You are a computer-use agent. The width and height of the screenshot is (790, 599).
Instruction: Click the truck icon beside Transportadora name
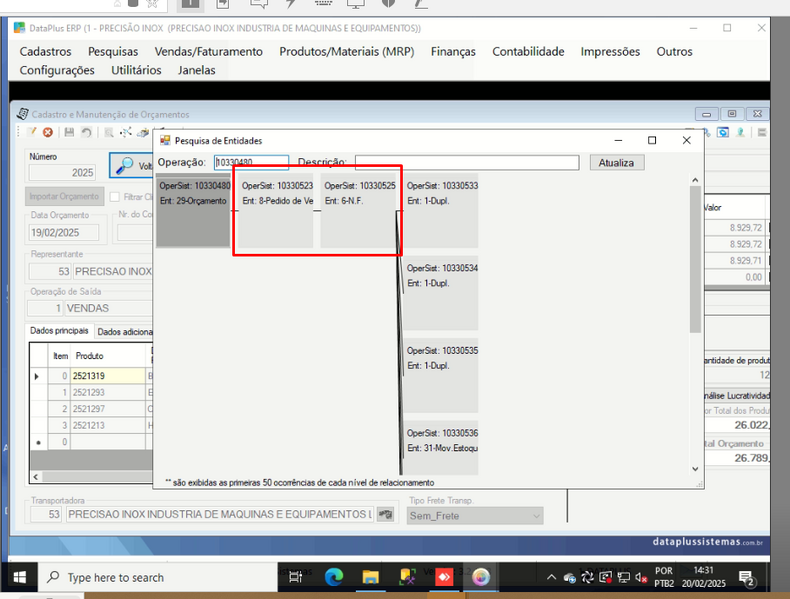click(385, 514)
